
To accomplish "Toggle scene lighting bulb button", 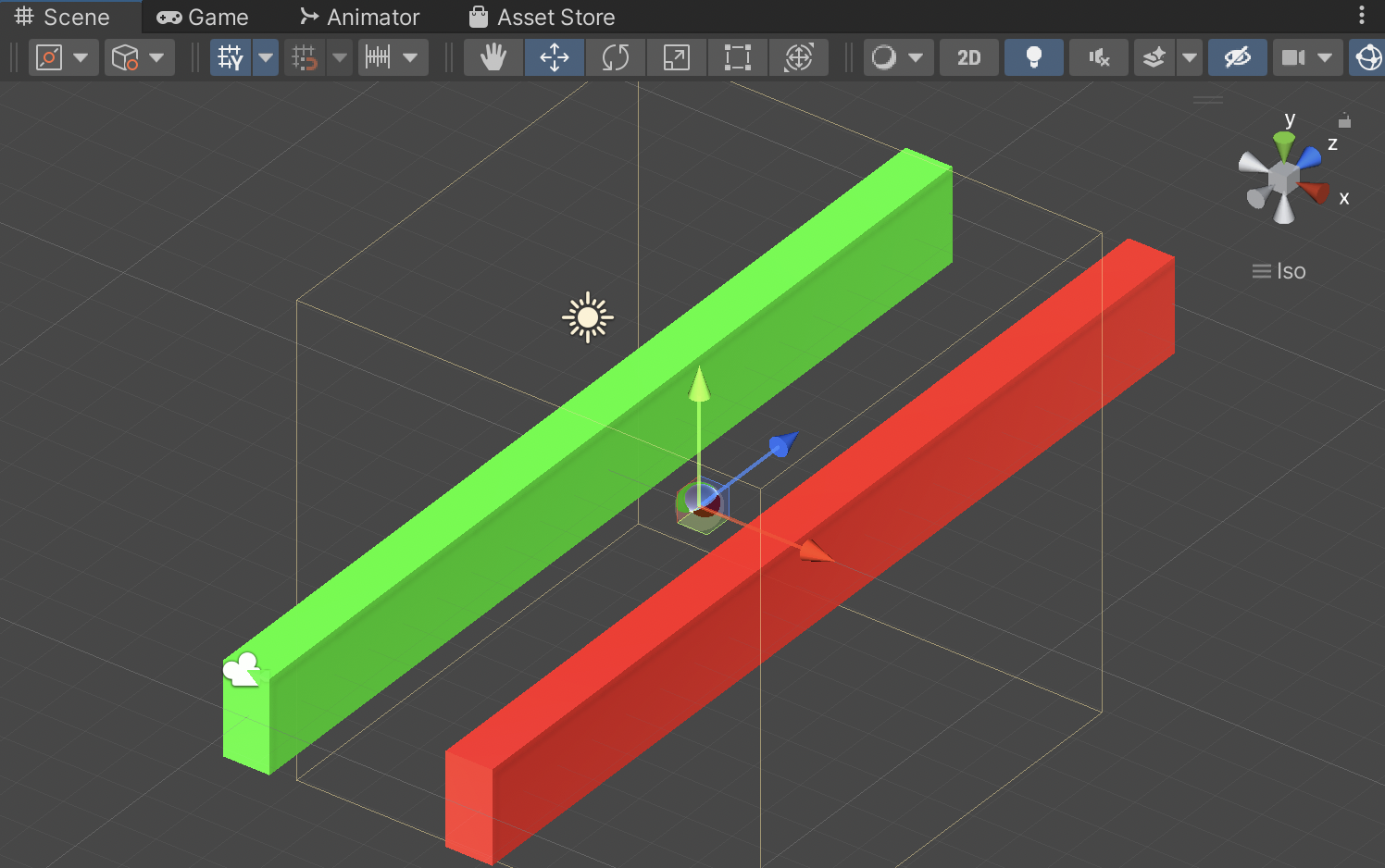I will (1034, 57).
